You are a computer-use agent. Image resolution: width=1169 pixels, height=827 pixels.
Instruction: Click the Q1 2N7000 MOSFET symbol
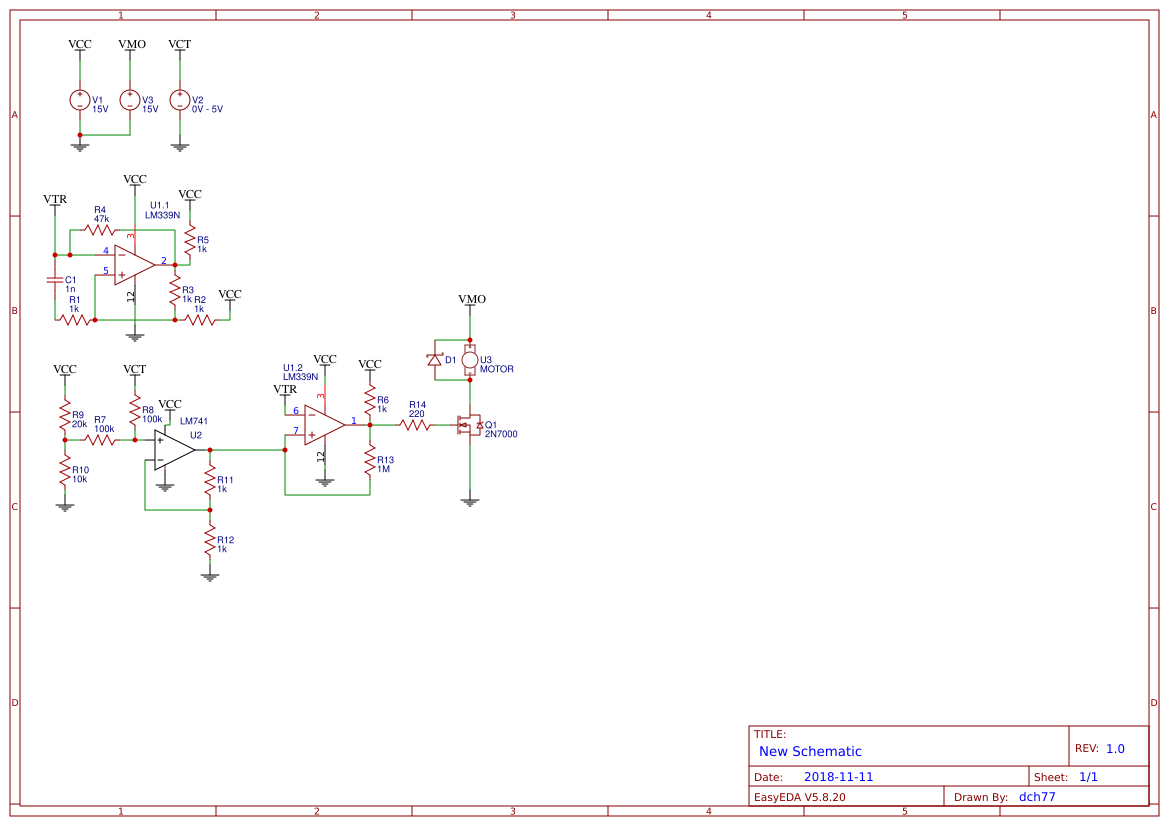(468, 425)
